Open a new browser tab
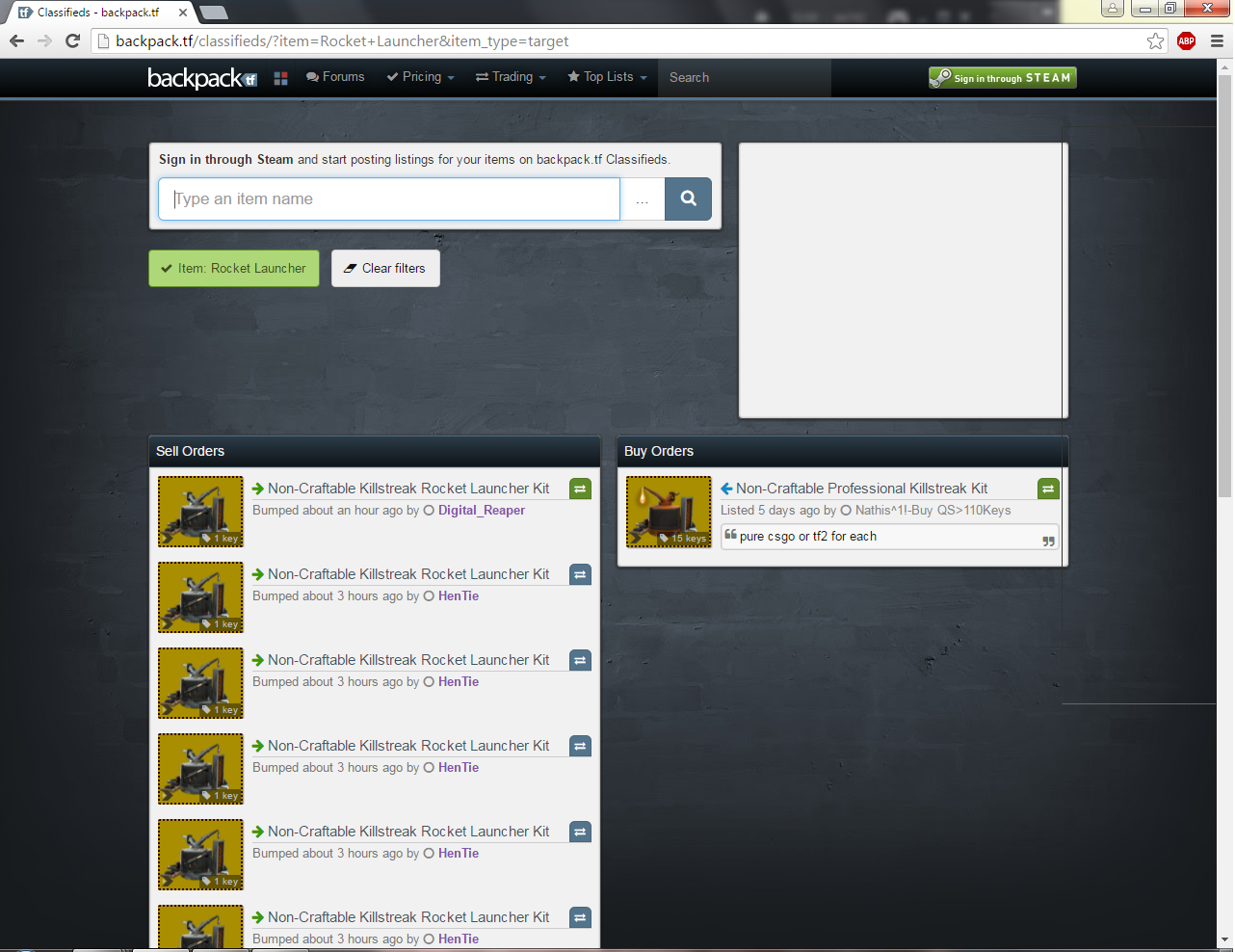This screenshot has height=952, width=1235. (214, 13)
